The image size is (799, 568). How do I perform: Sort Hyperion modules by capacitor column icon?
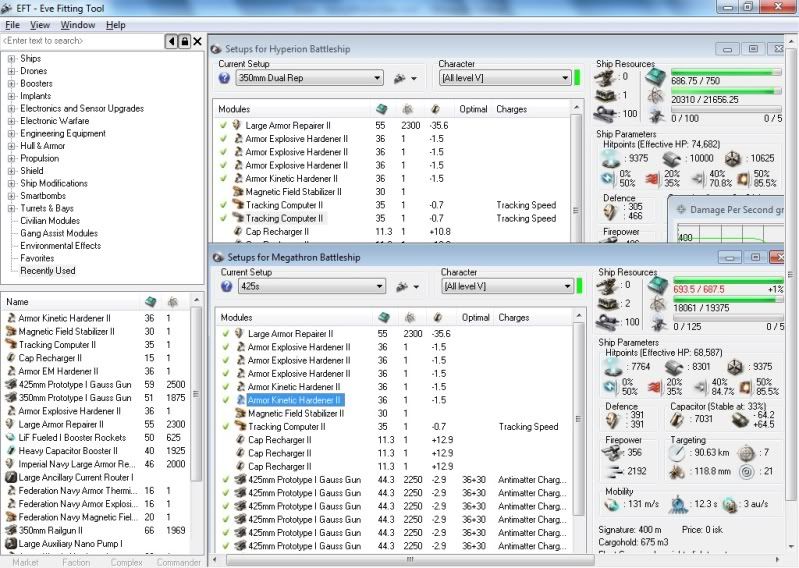pos(435,109)
